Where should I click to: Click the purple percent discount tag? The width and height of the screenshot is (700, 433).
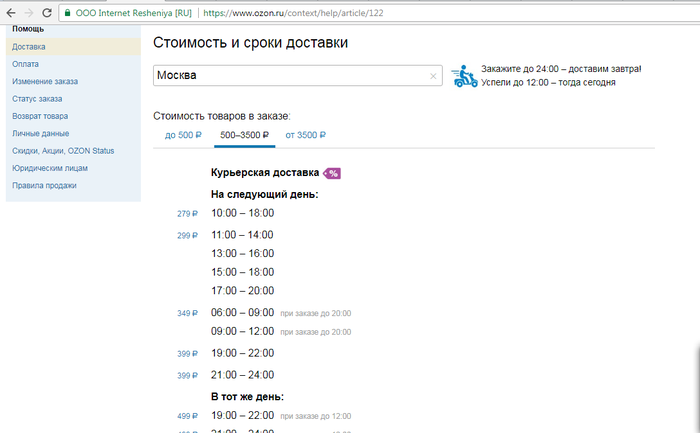click(x=332, y=173)
